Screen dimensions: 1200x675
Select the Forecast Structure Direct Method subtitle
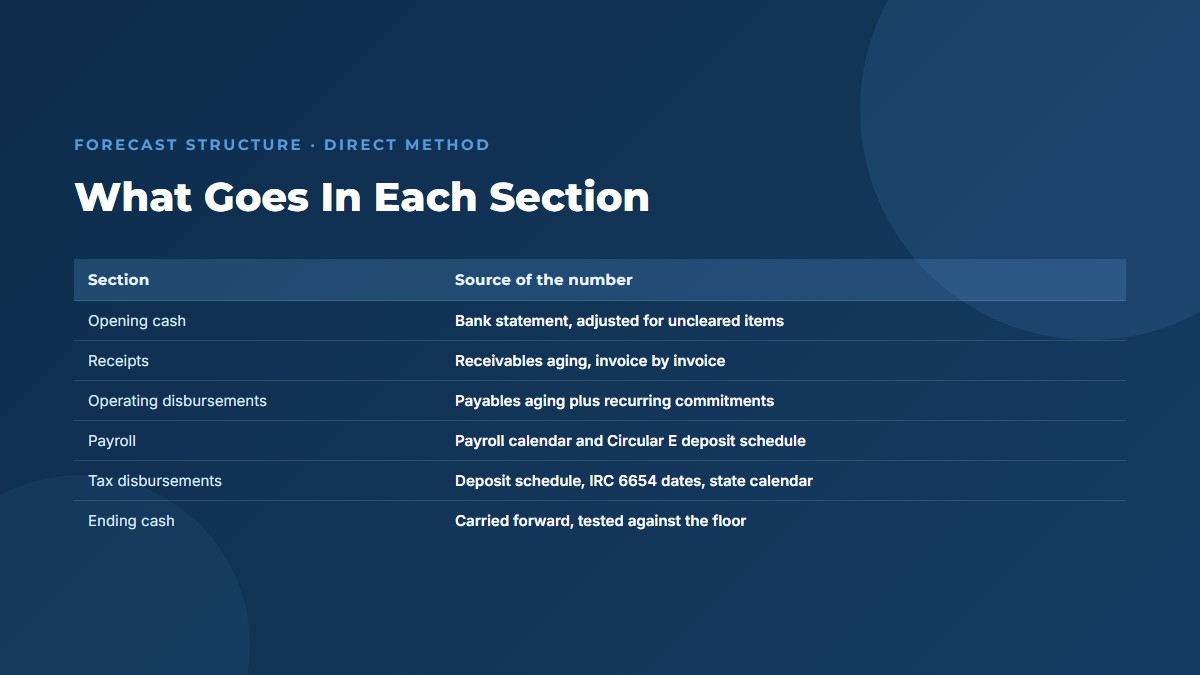(x=282, y=145)
